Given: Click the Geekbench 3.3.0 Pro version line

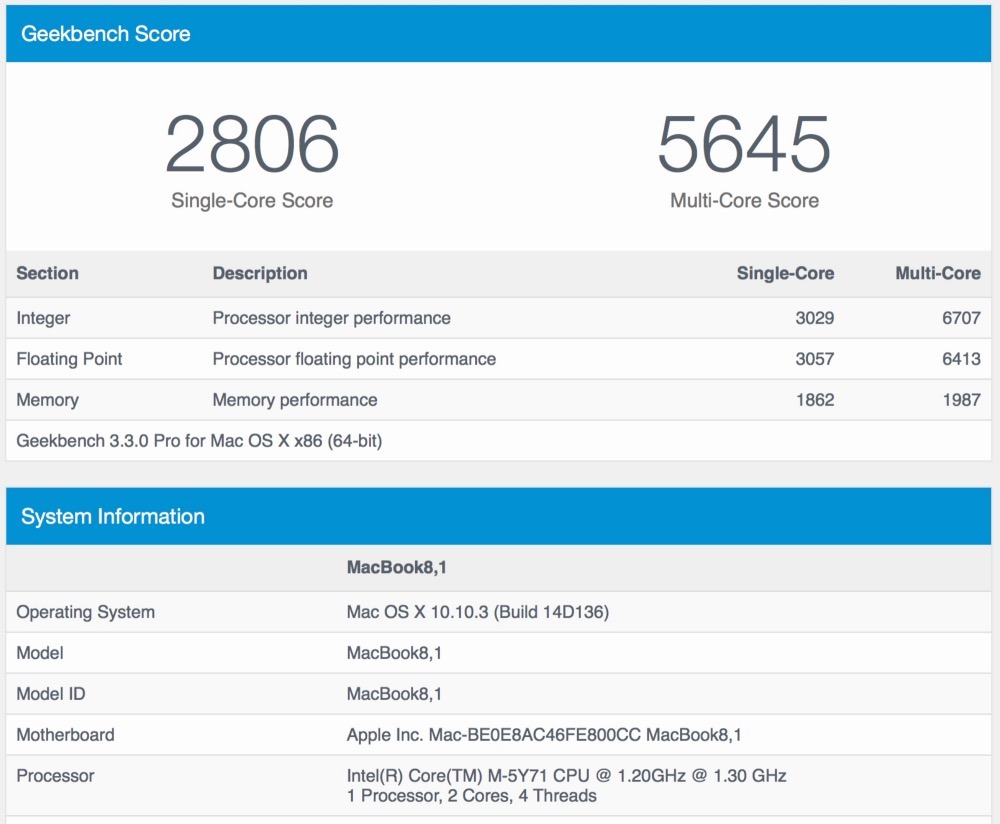Looking at the screenshot, I should 199,441.
